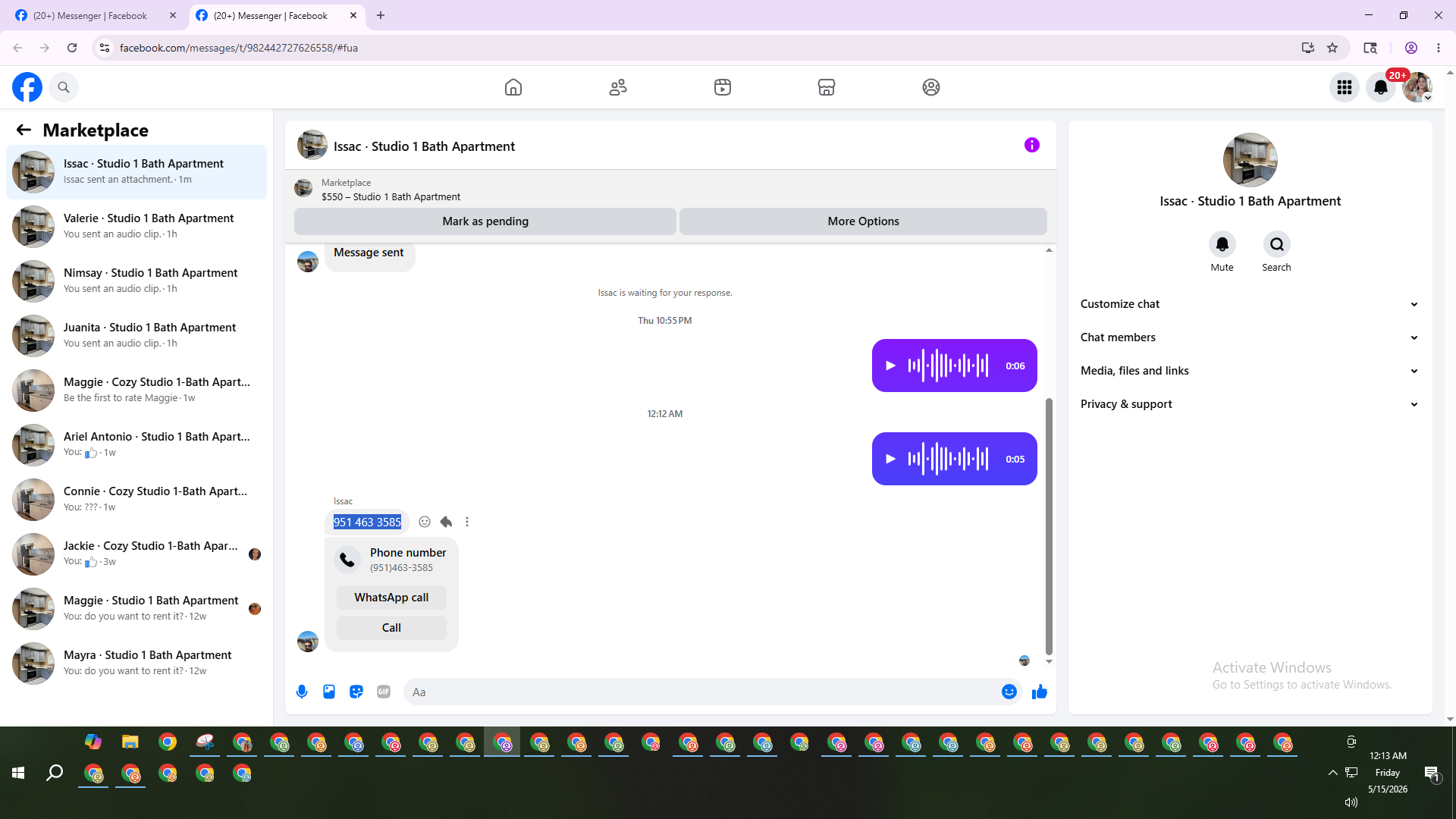Viewport: 1456px width, 819px height.
Task: Seek in the 0:06 audio waveform
Action: [x=948, y=366]
